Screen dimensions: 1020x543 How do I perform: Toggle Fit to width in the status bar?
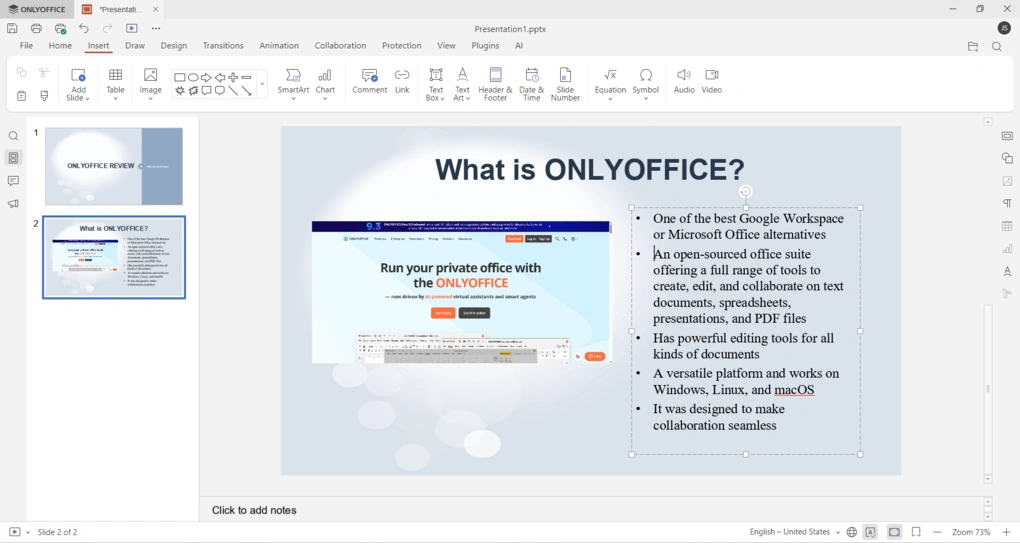[916, 532]
